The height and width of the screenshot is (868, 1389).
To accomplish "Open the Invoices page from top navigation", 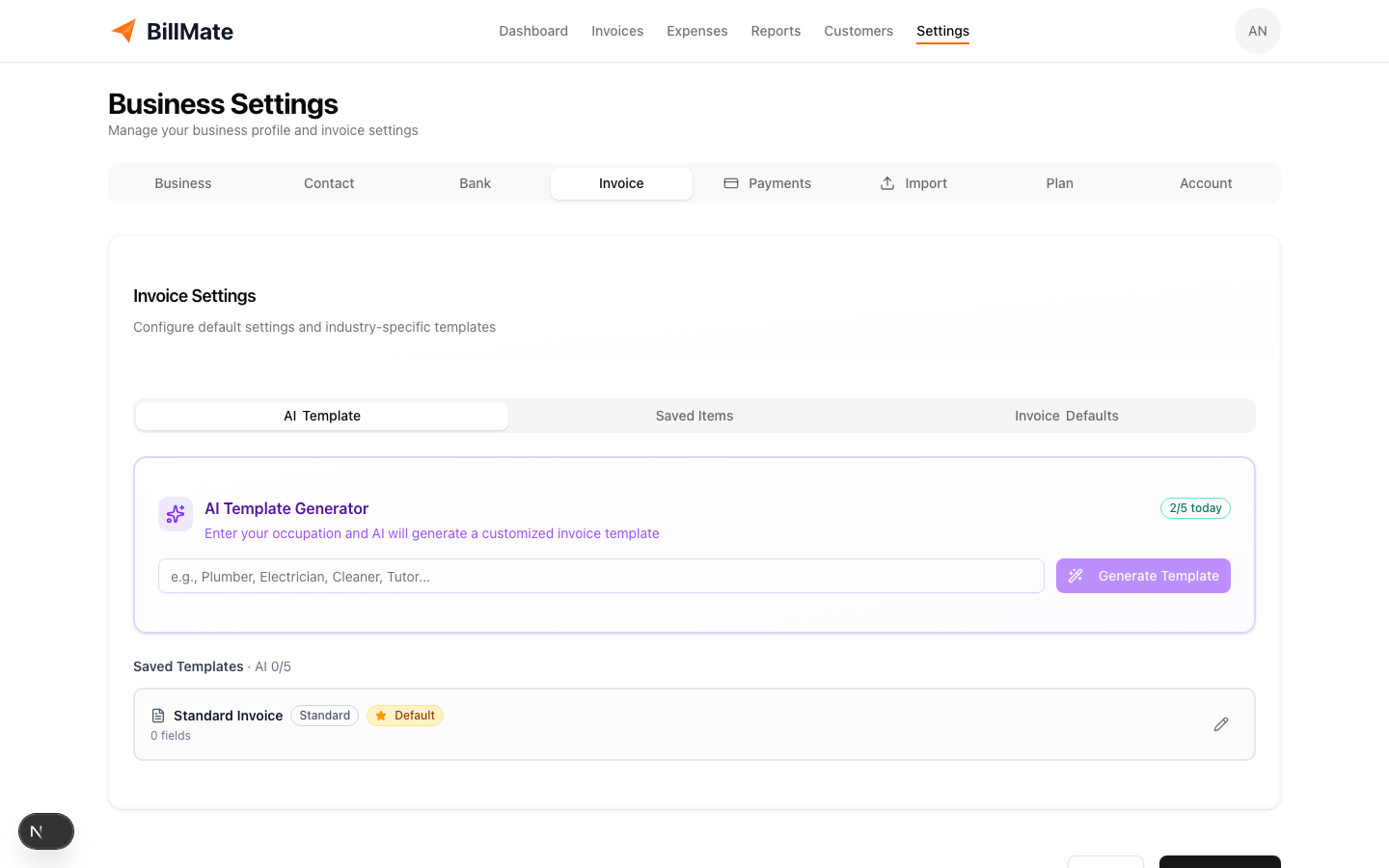I will (x=617, y=30).
